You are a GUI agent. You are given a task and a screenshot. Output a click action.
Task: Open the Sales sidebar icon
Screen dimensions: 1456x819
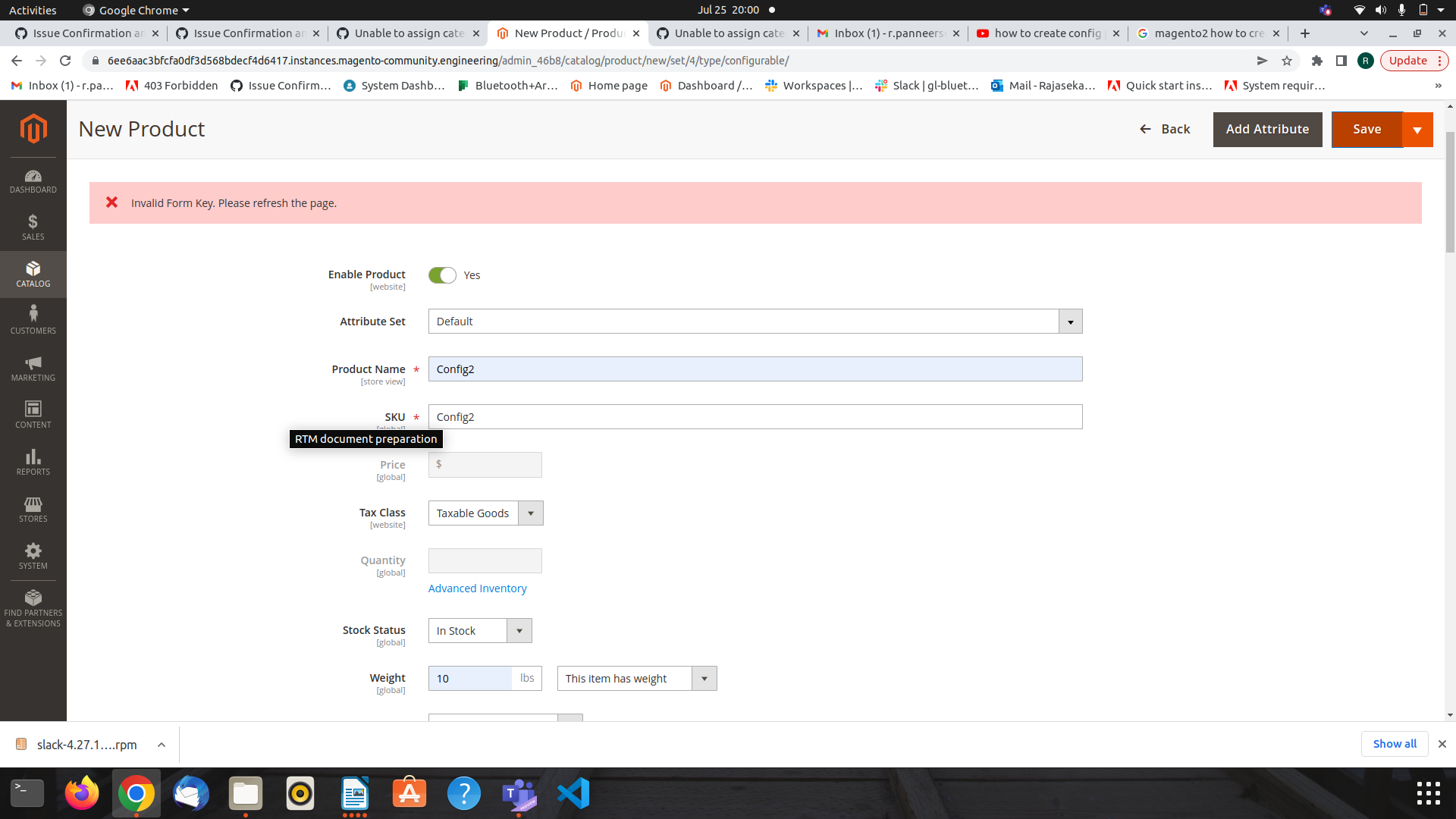pos(33,227)
